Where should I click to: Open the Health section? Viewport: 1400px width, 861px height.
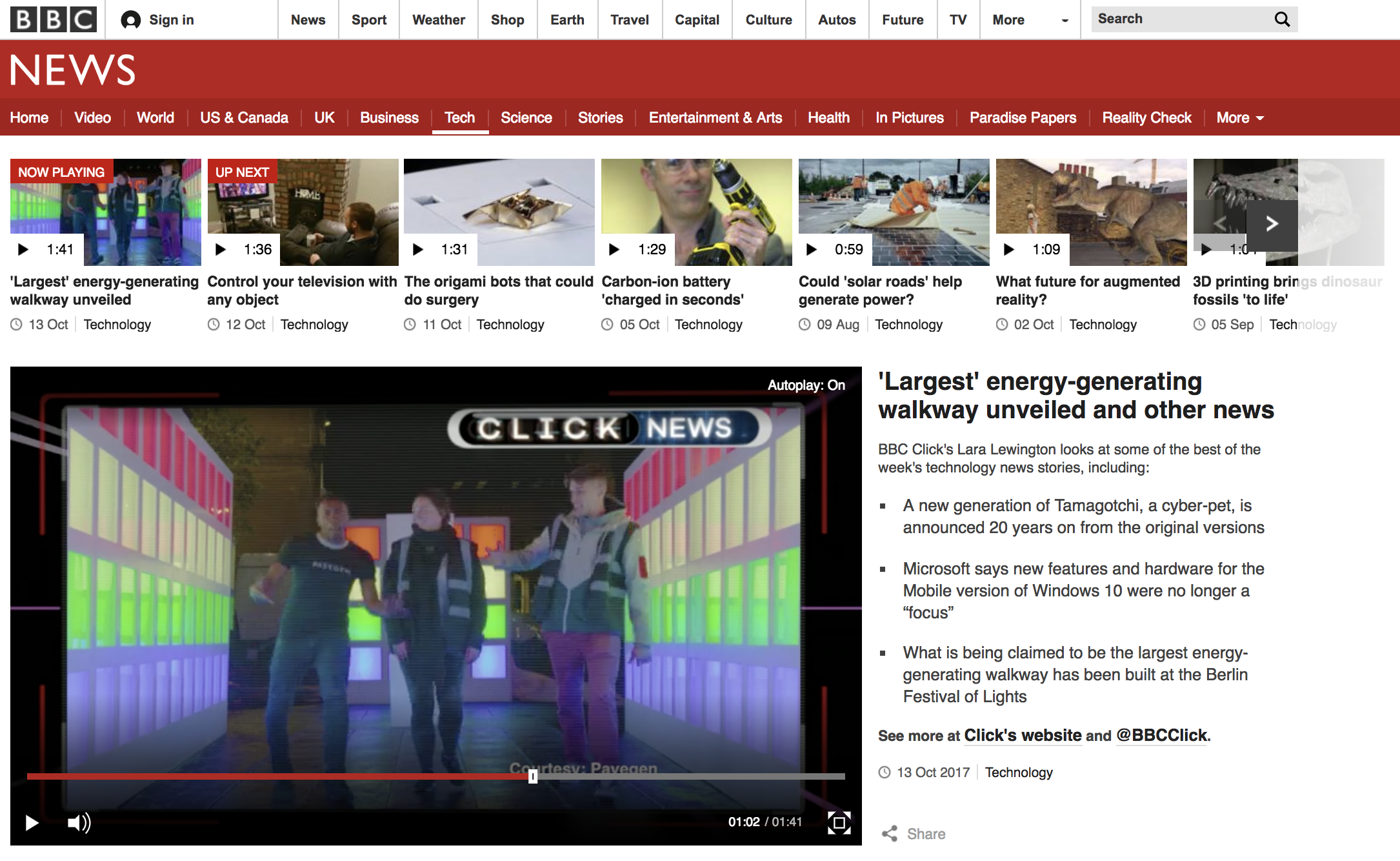828,117
